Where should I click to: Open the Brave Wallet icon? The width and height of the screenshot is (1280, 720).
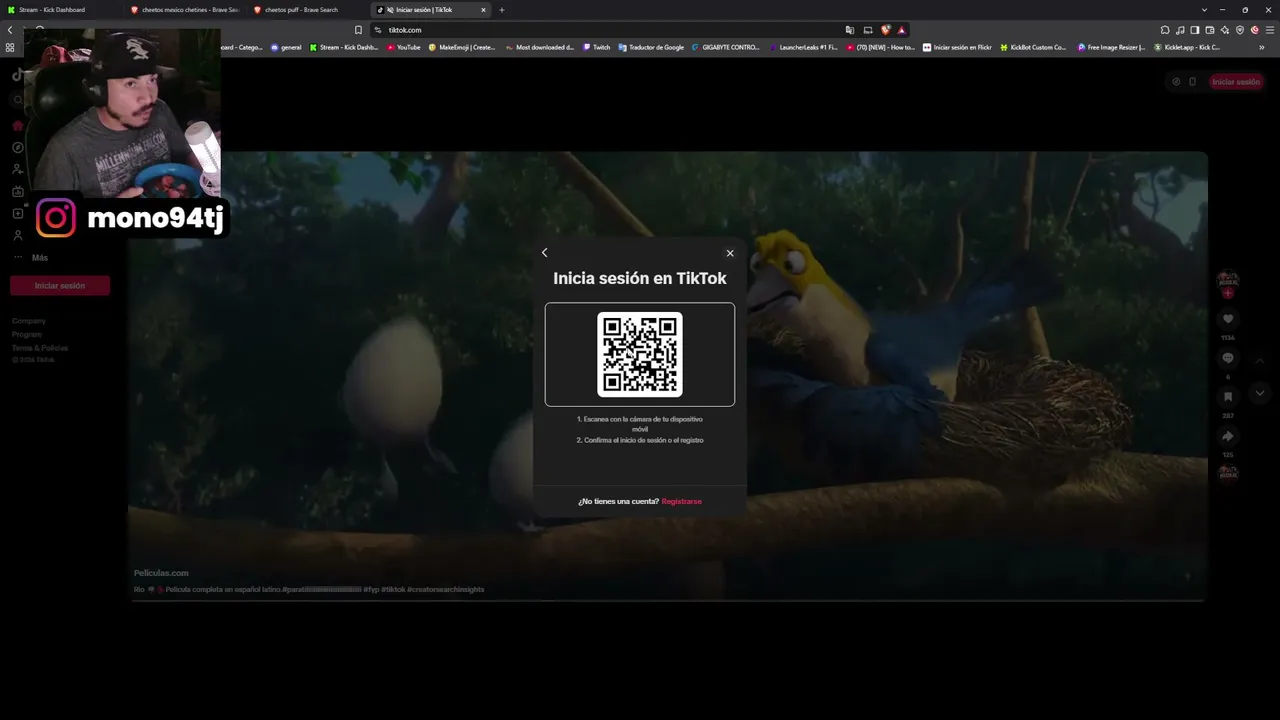click(1210, 30)
